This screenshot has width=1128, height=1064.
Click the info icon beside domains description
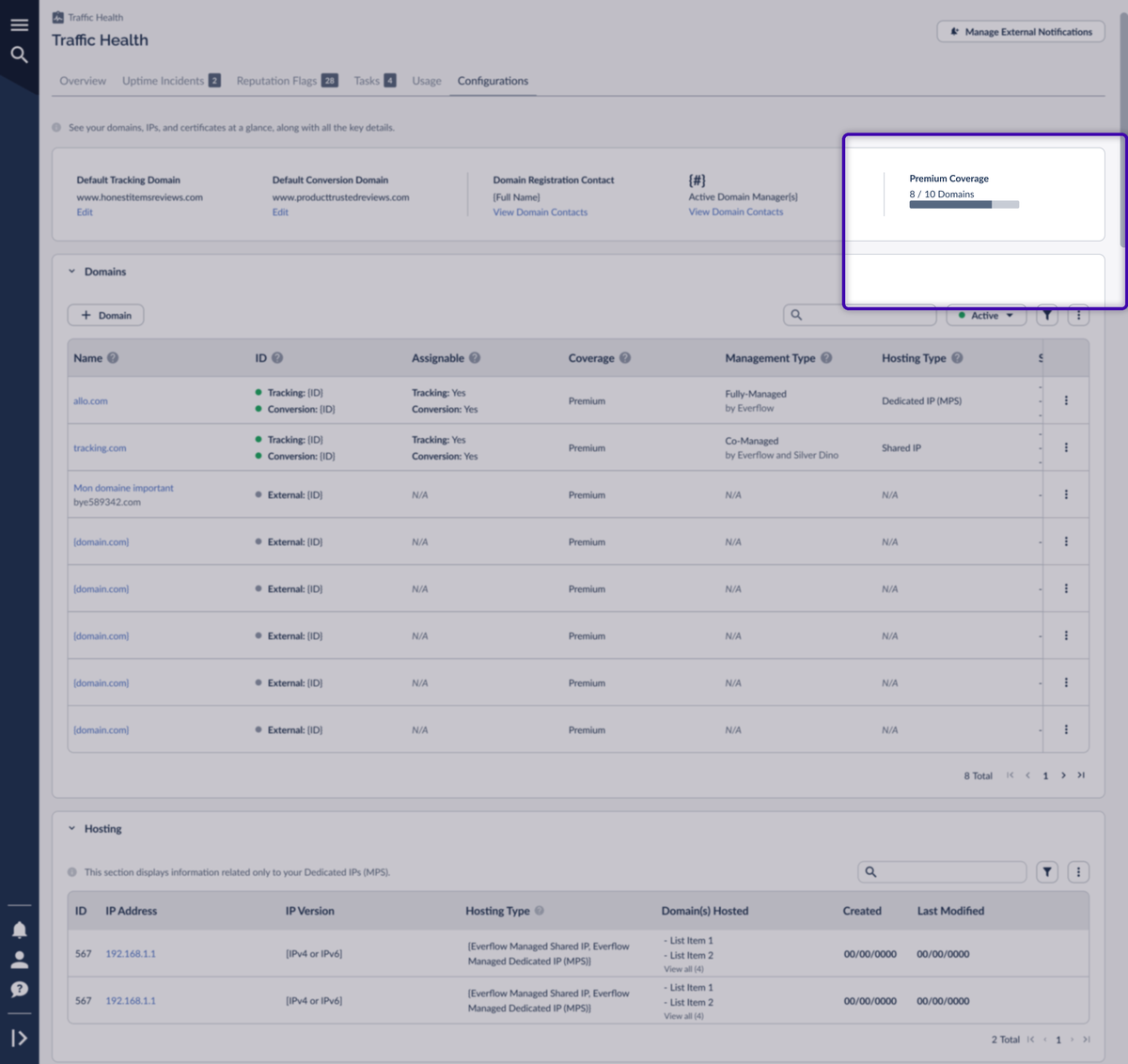point(56,128)
